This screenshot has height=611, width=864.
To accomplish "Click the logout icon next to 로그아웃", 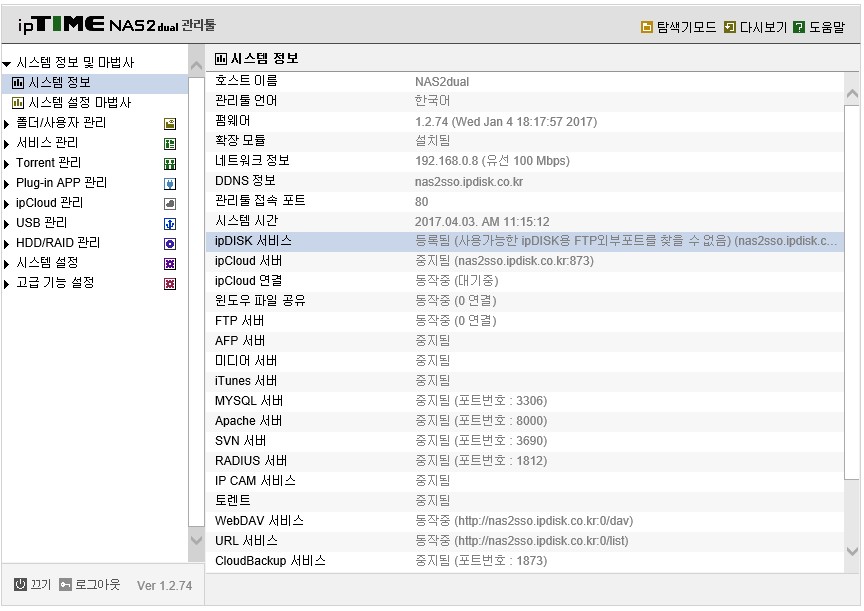I will [66, 585].
